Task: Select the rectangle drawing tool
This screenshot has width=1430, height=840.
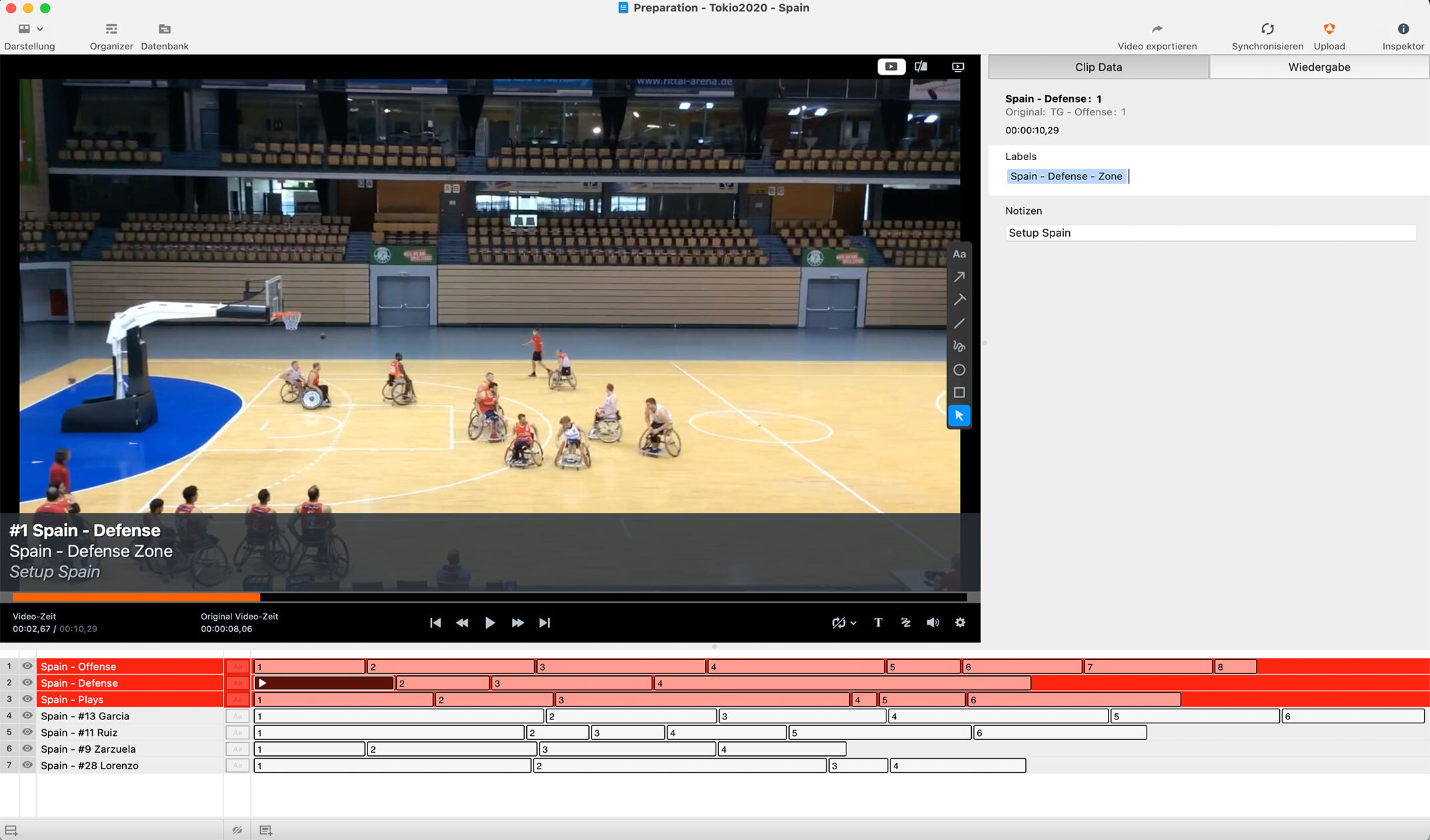Action: pyautogui.click(x=959, y=393)
